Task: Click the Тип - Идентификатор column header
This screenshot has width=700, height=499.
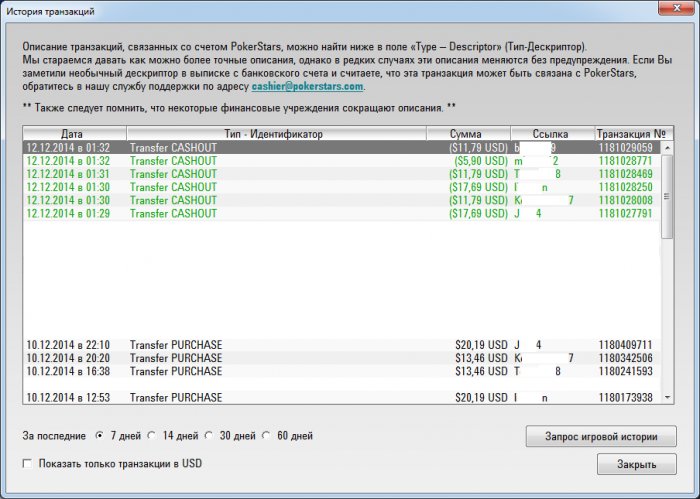Action: pyautogui.click(x=276, y=134)
